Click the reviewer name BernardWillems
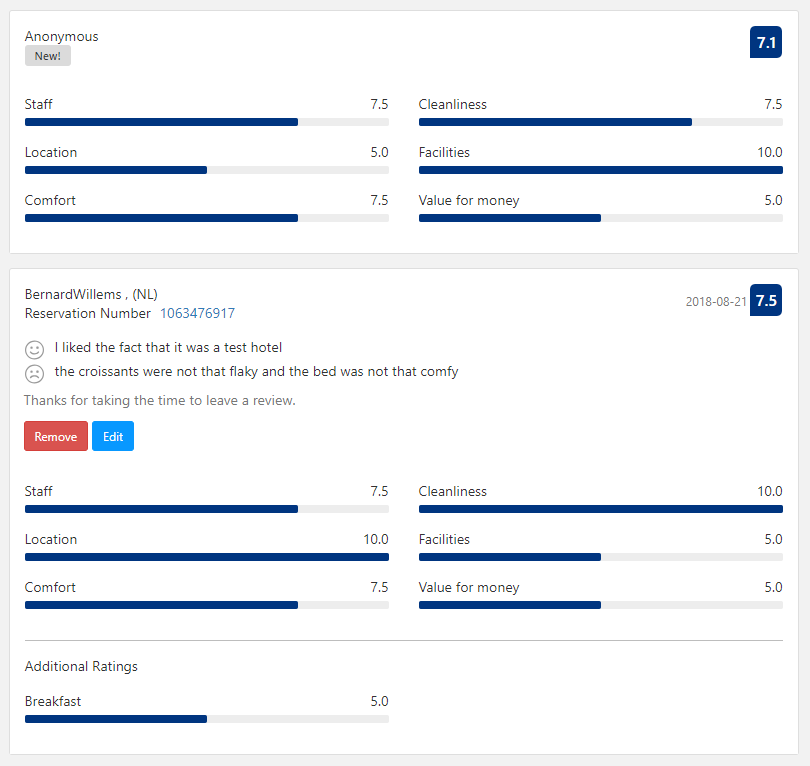The width and height of the screenshot is (810, 766). (x=73, y=294)
